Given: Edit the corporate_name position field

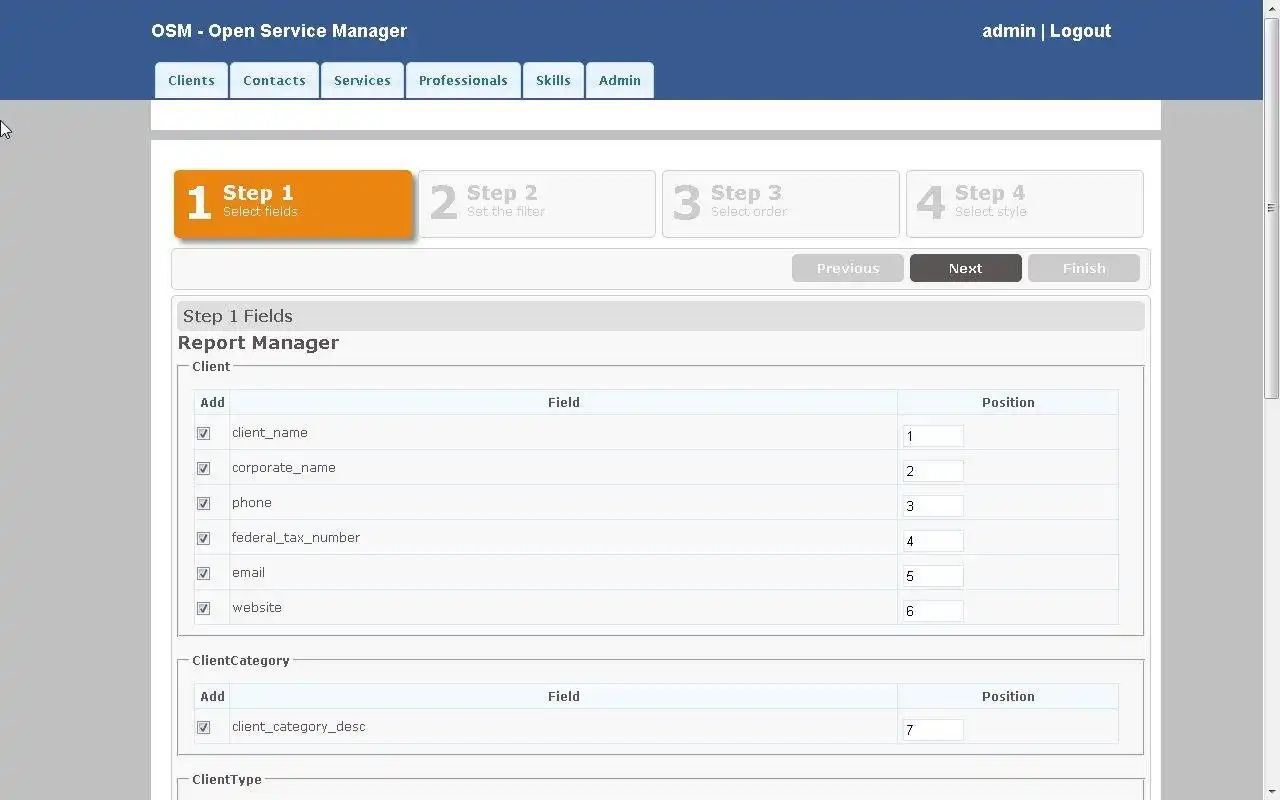Looking at the screenshot, I should 933,471.
